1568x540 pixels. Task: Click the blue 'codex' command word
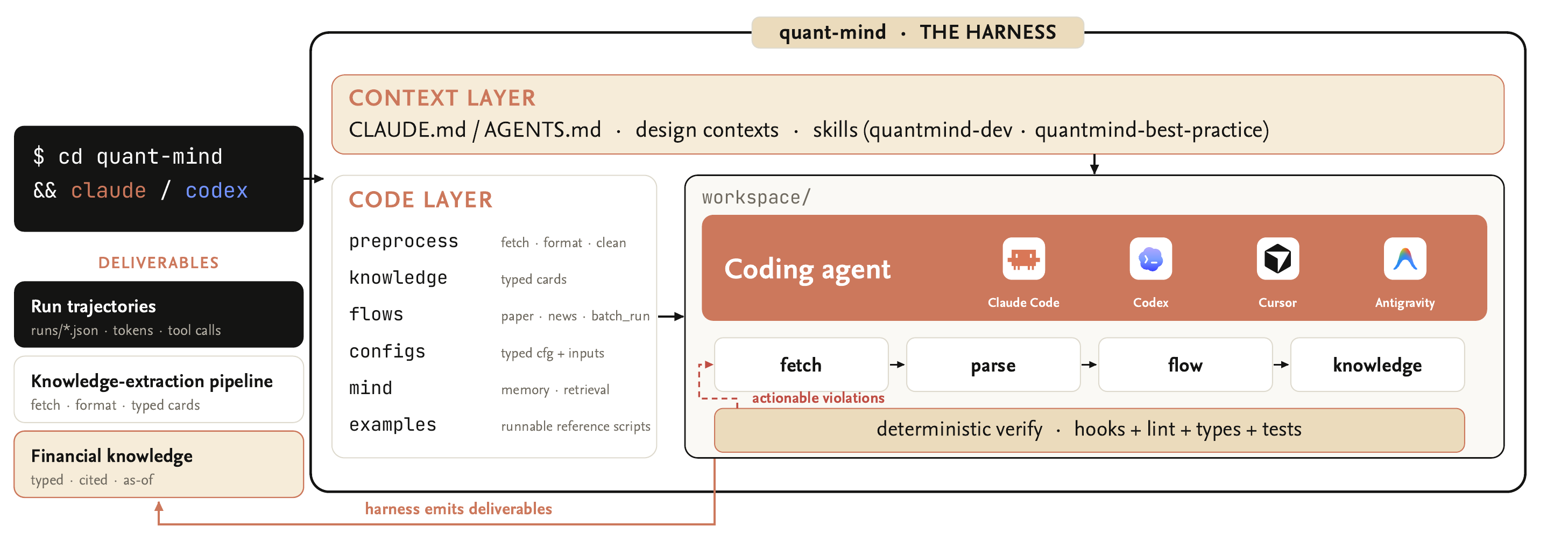217,191
